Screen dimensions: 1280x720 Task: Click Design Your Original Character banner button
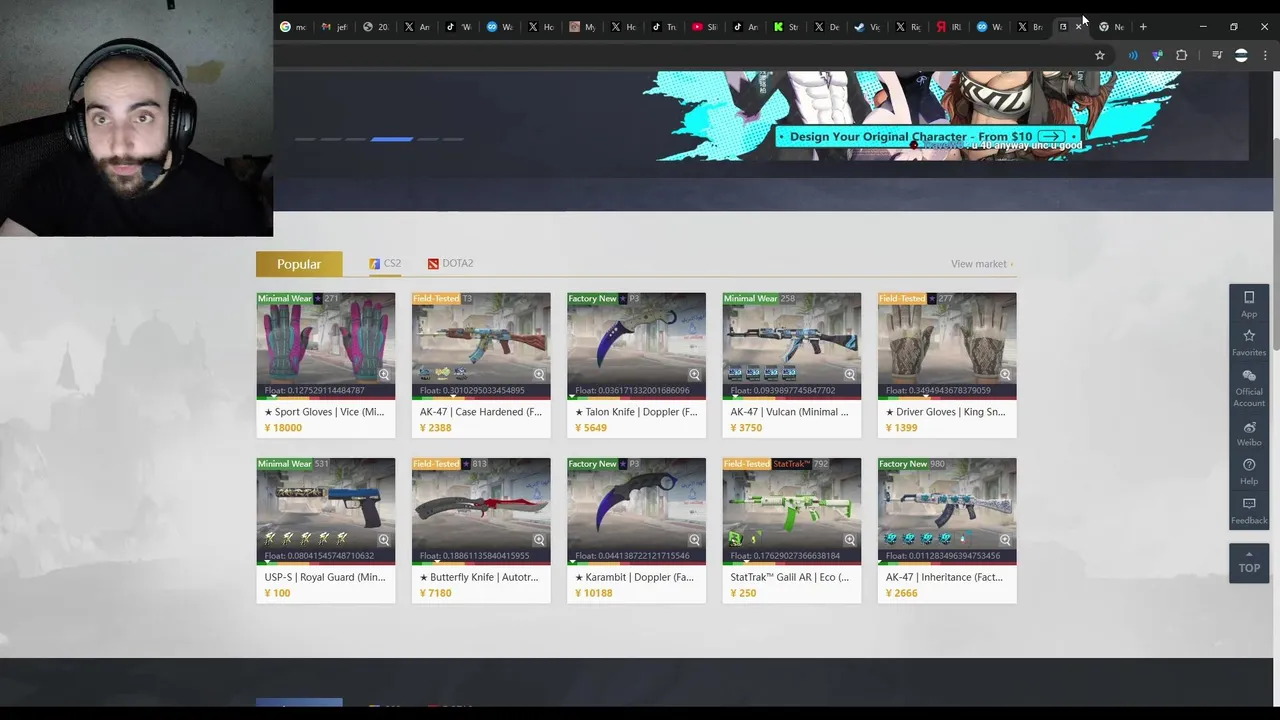pyautogui.click(x=928, y=137)
